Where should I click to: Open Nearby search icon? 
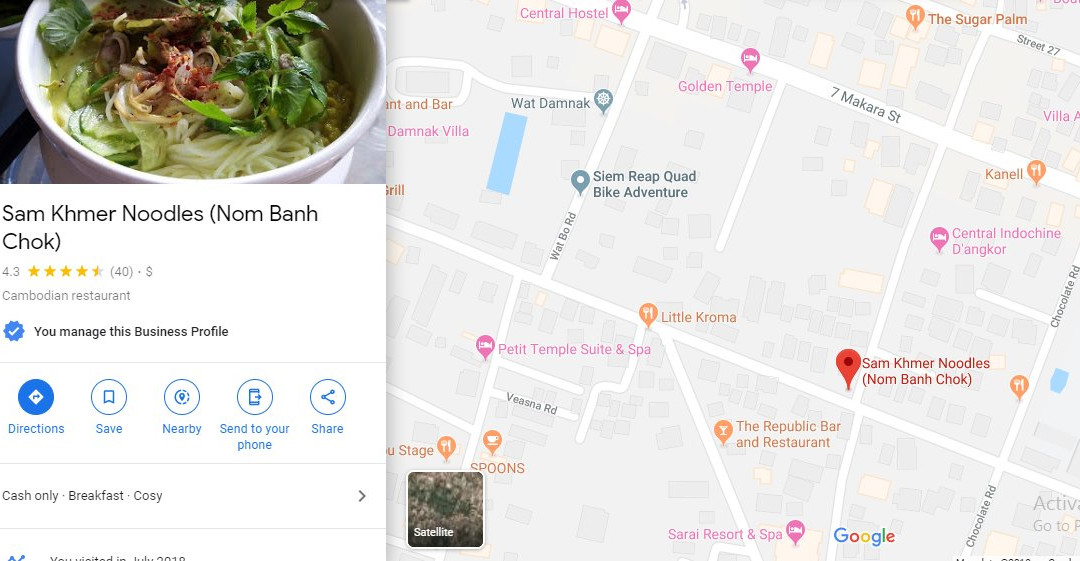pyautogui.click(x=182, y=397)
